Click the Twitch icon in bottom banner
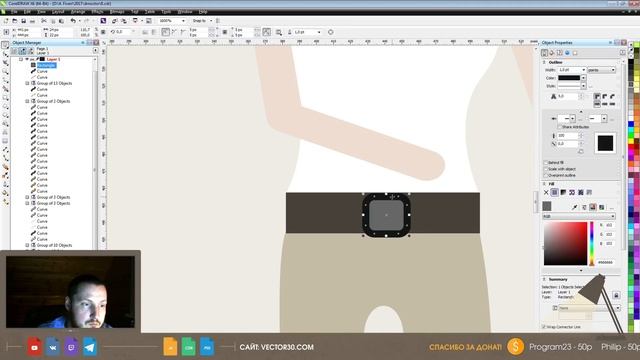The image size is (640, 360). point(71,347)
